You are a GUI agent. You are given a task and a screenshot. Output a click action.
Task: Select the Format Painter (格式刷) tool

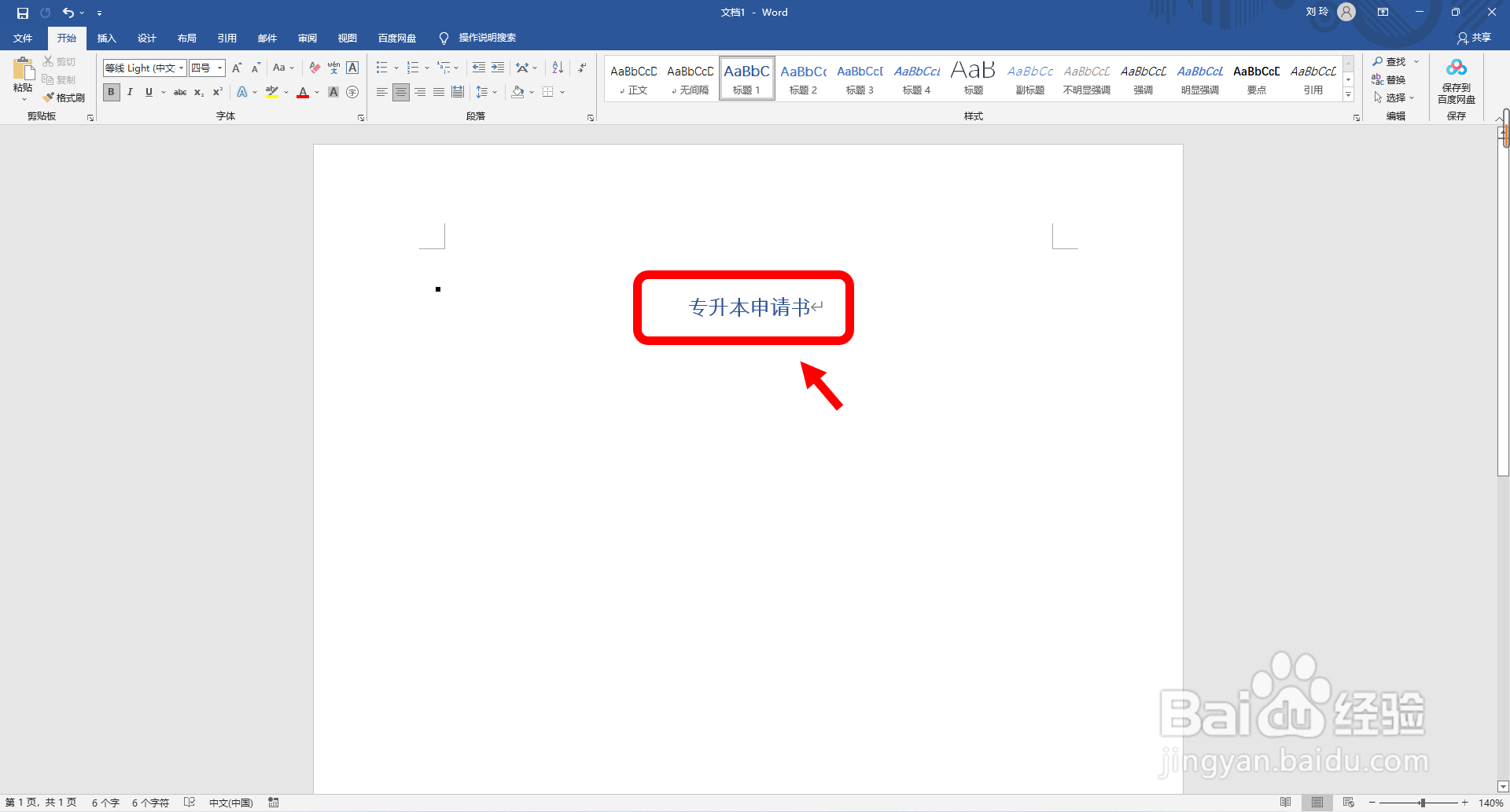pyautogui.click(x=64, y=97)
